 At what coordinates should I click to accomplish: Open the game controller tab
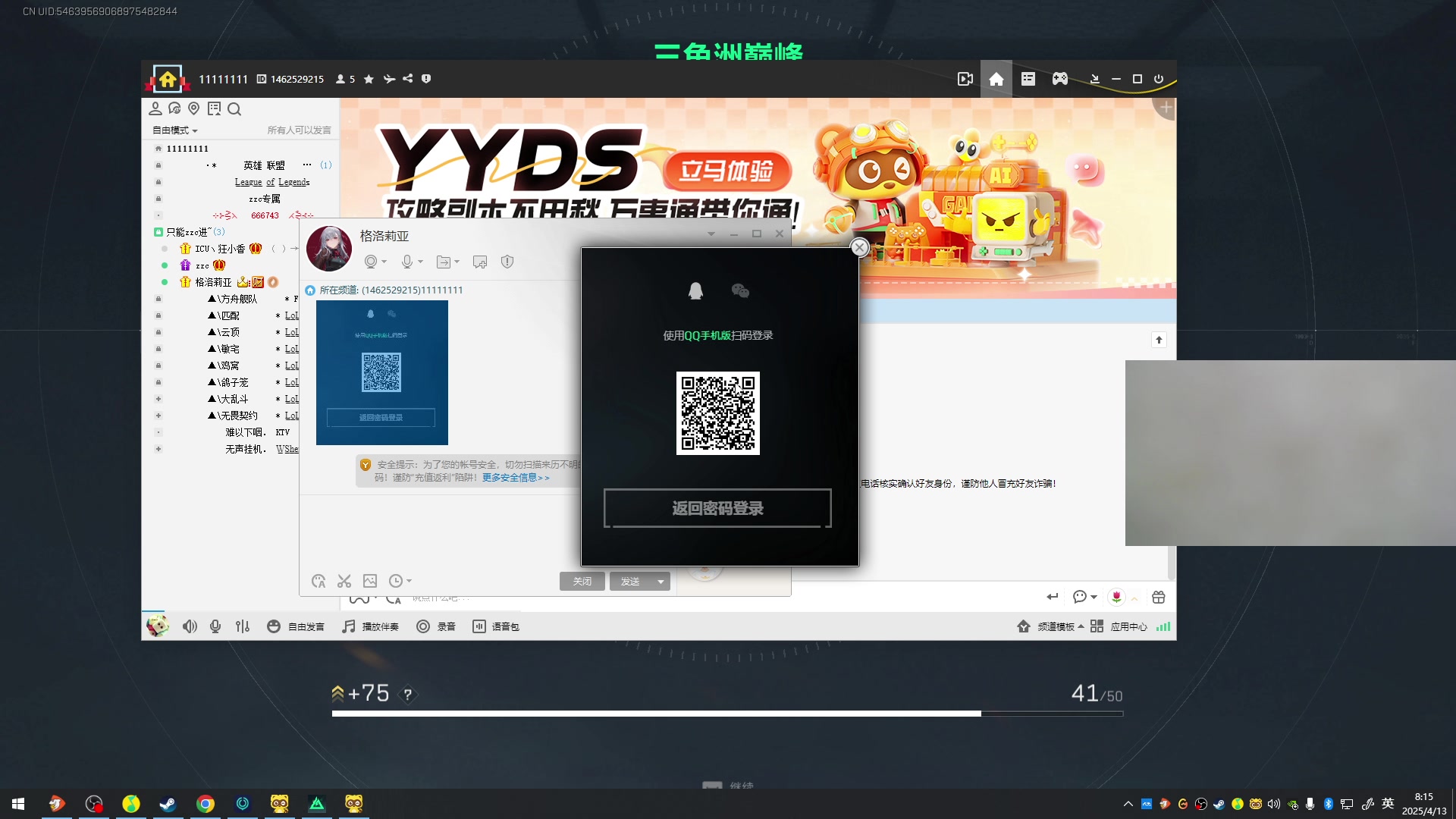pyautogui.click(x=1060, y=79)
